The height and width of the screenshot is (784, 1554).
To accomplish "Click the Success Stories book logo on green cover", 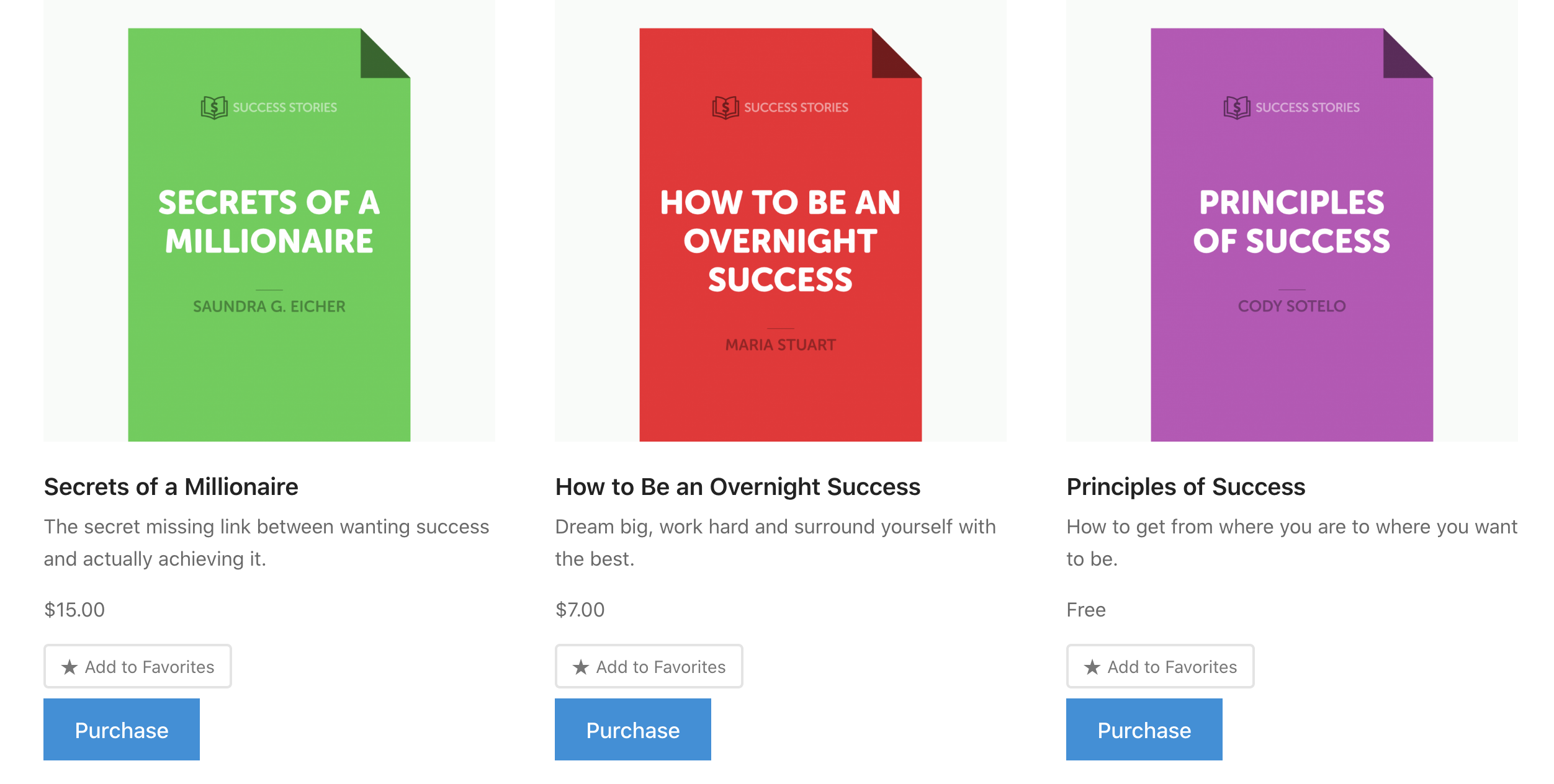I will [214, 108].
